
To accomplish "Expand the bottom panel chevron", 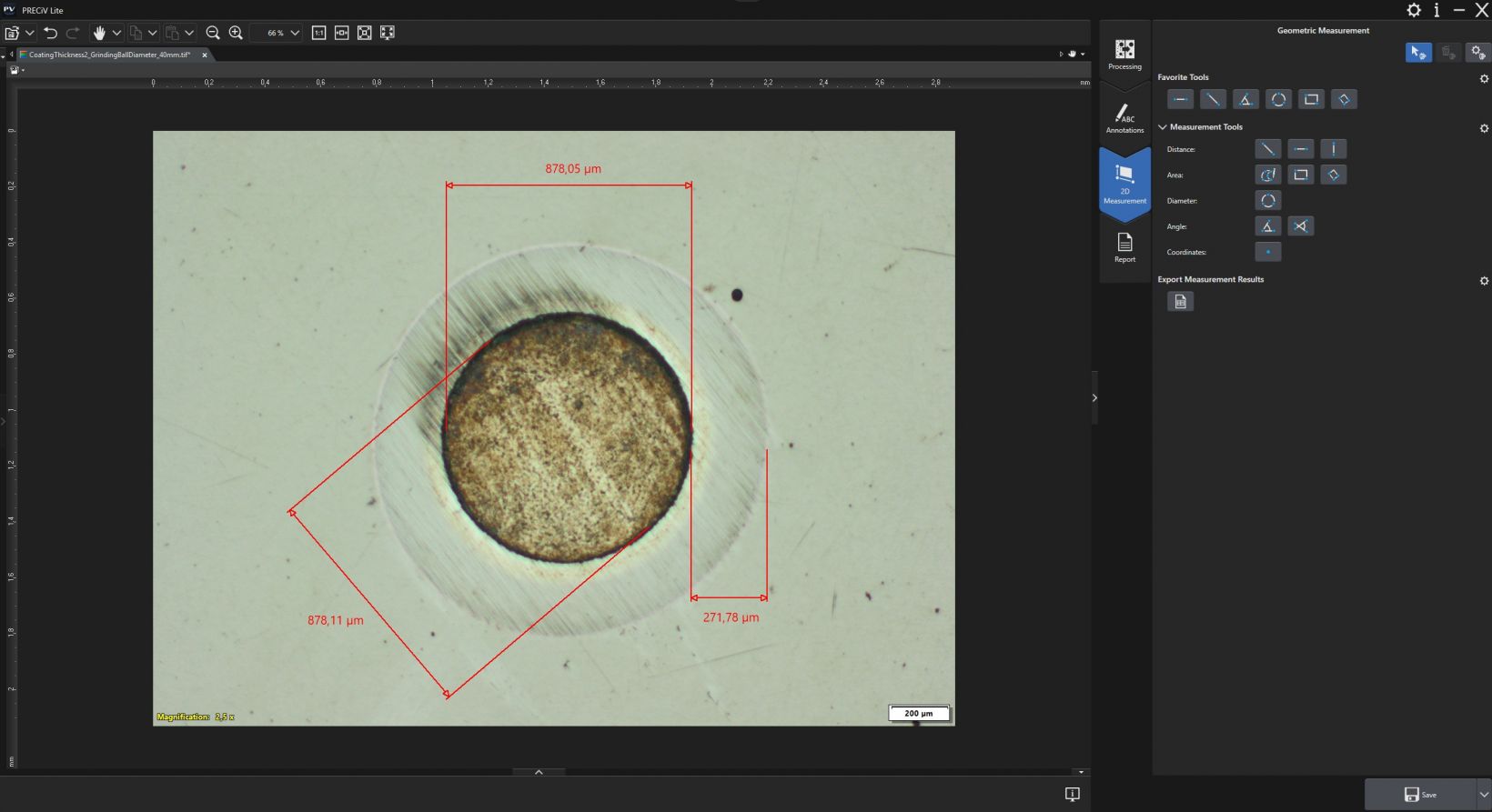I will [x=539, y=772].
